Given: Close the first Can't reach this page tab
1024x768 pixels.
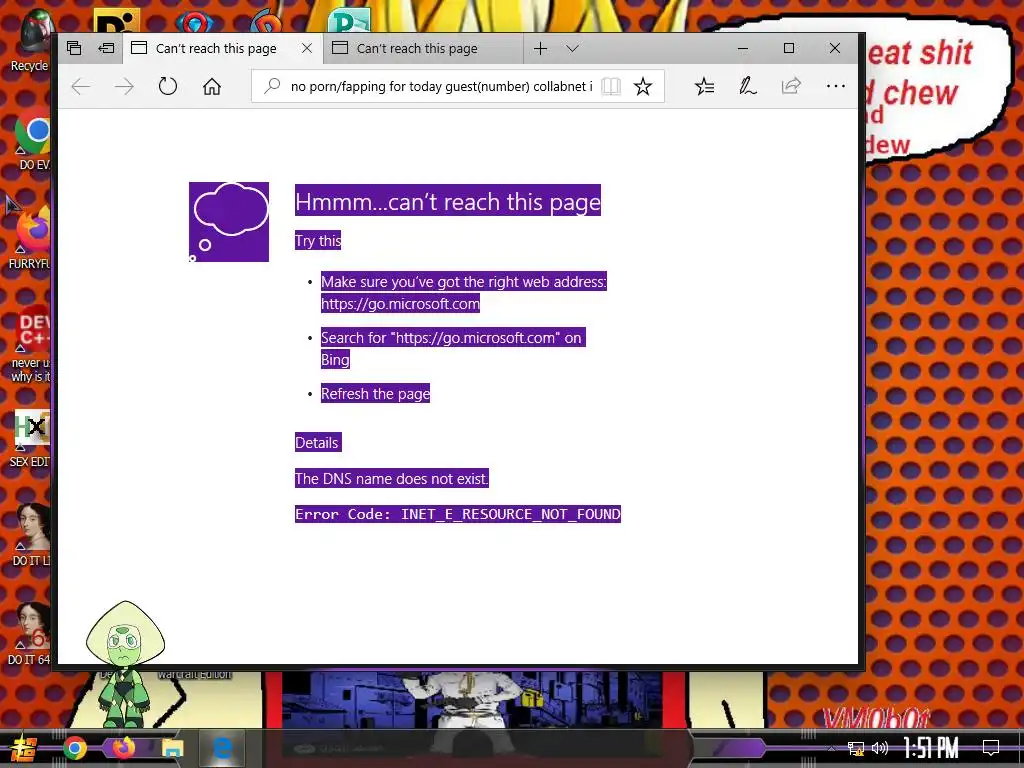Looking at the screenshot, I should point(307,48).
